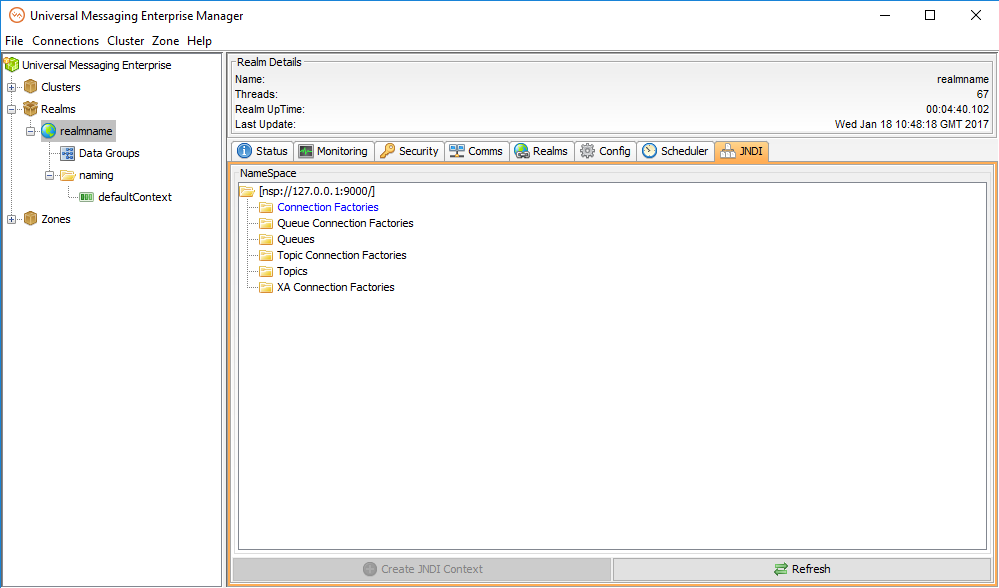The image size is (999, 588).
Task: Click the Universal Messaging app icon in title bar
Action: 17,16
